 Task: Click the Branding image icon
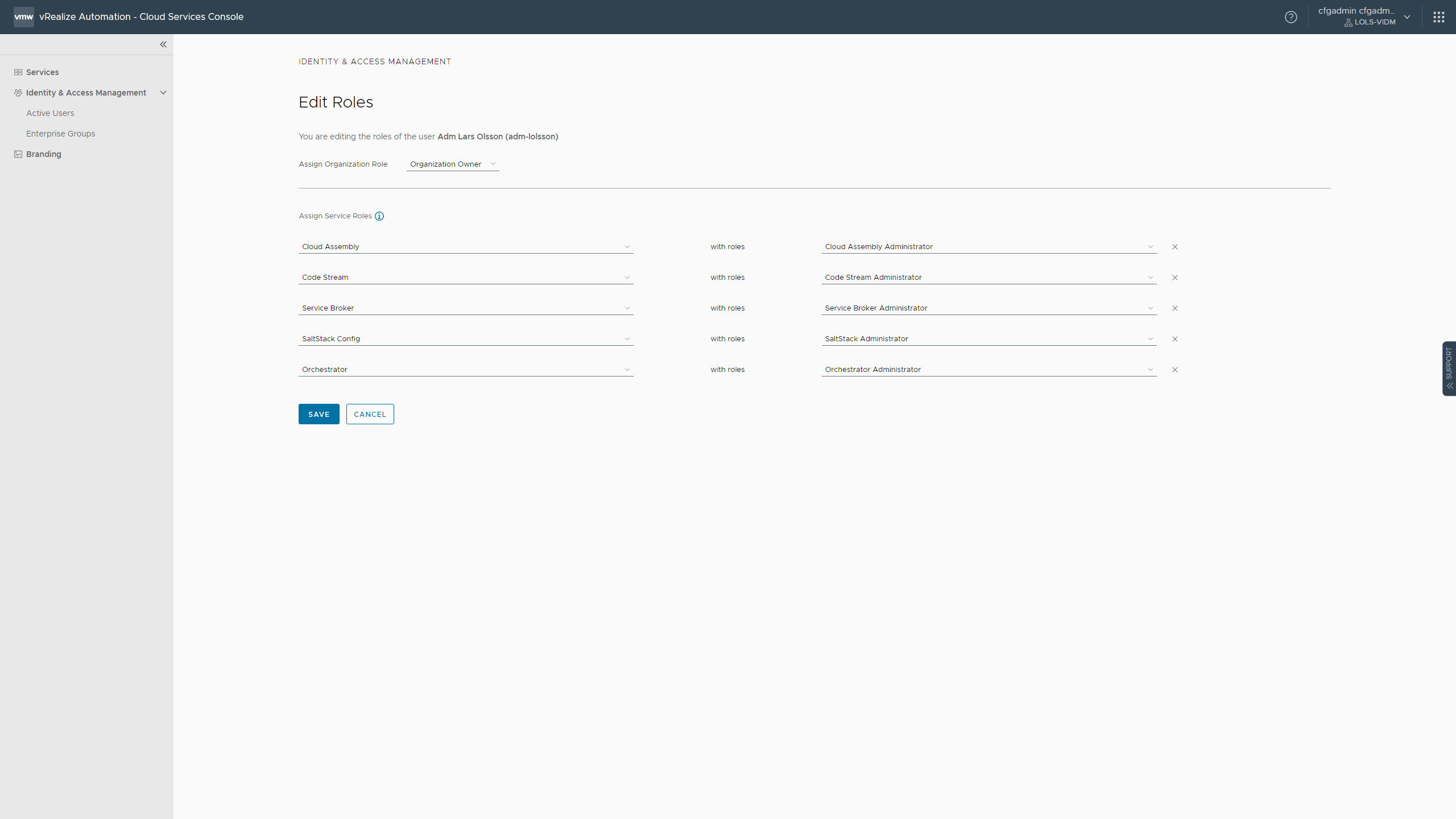click(18, 154)
